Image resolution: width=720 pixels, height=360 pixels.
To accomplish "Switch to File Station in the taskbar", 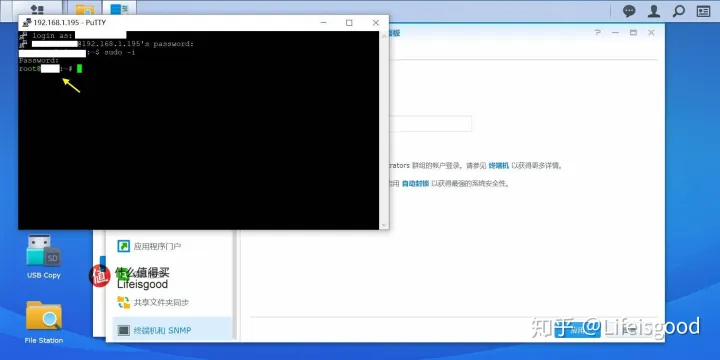I will pyautogui.click(x=85, y=9).
